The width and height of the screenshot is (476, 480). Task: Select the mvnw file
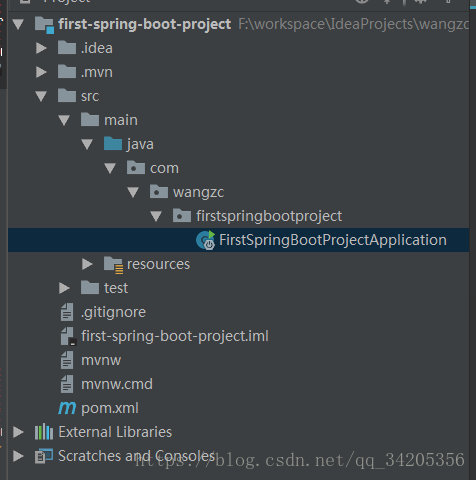point(101,360)
